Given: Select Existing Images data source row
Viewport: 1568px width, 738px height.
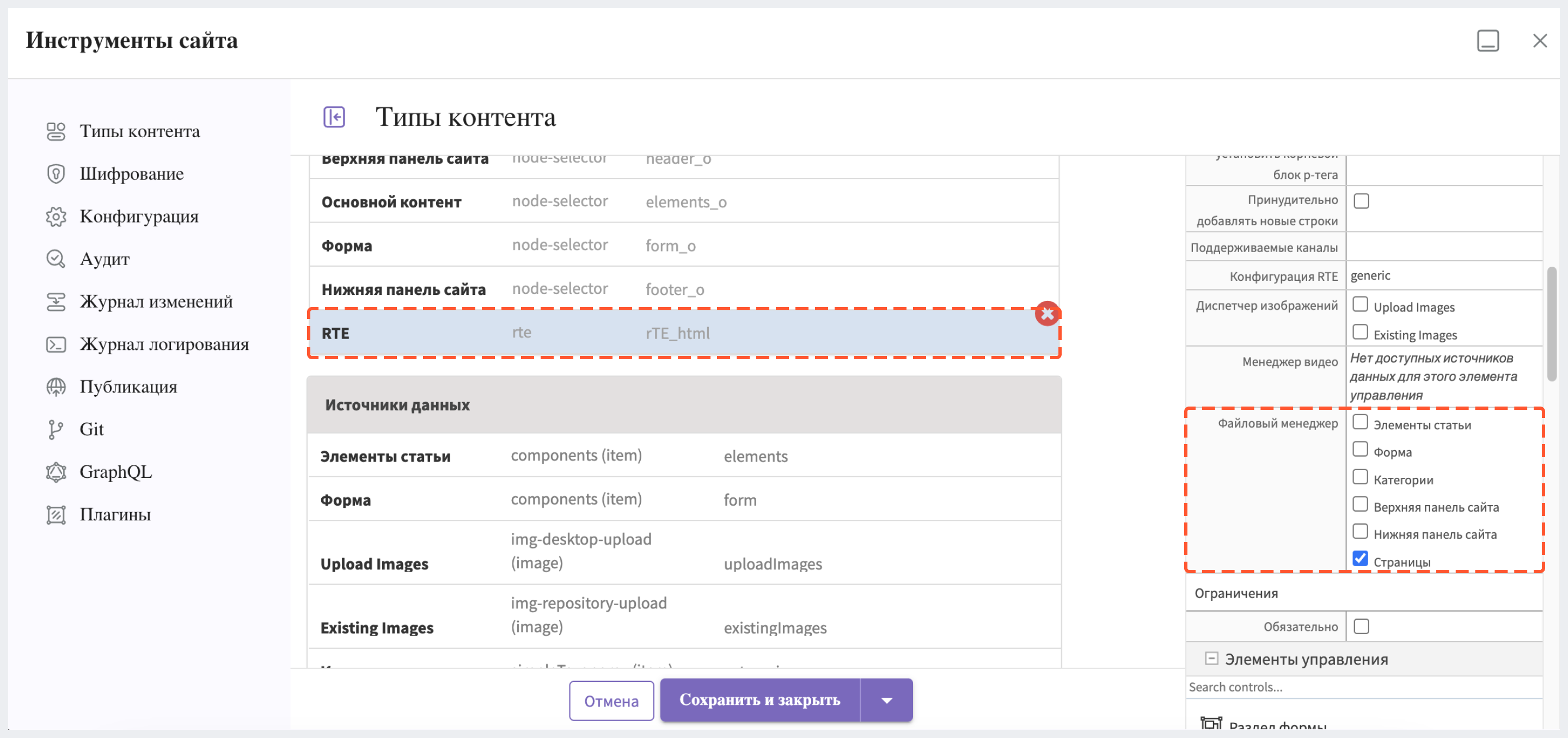Looking at the screenshot, I should pyautogui.click(x=684, y=616).
